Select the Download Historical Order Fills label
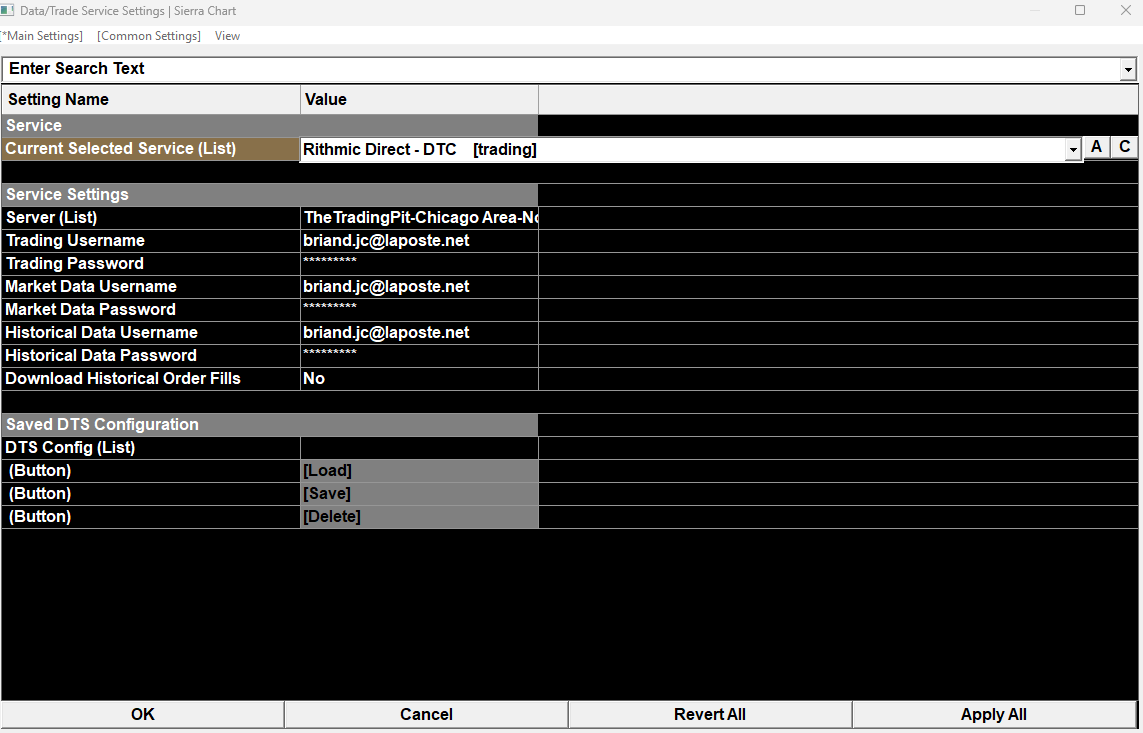The height and width of the screenshot is (733, 1143). 151,378
